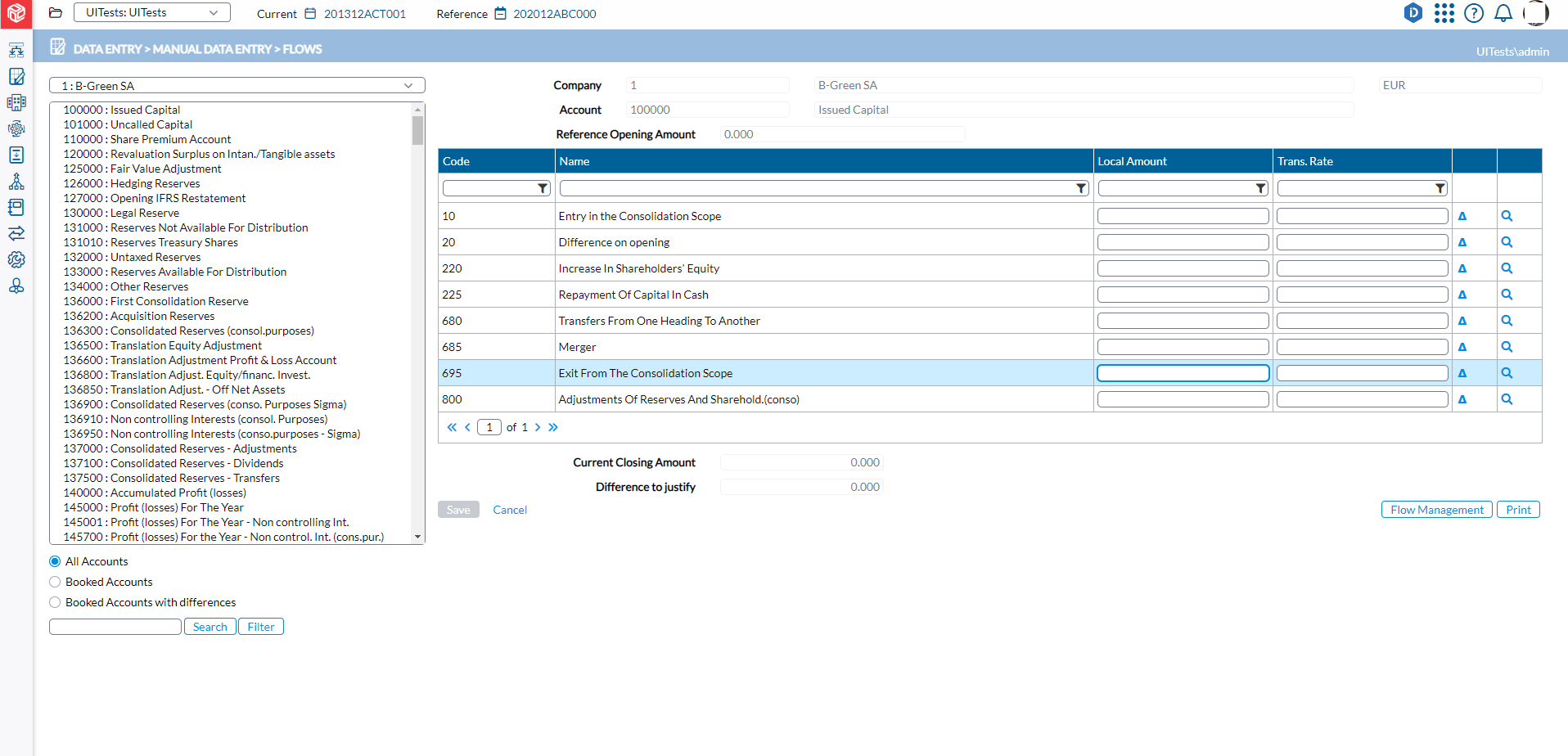Open the 1 : B-Green SA company dropdown

pyautogui.click(x=237, y=85)
